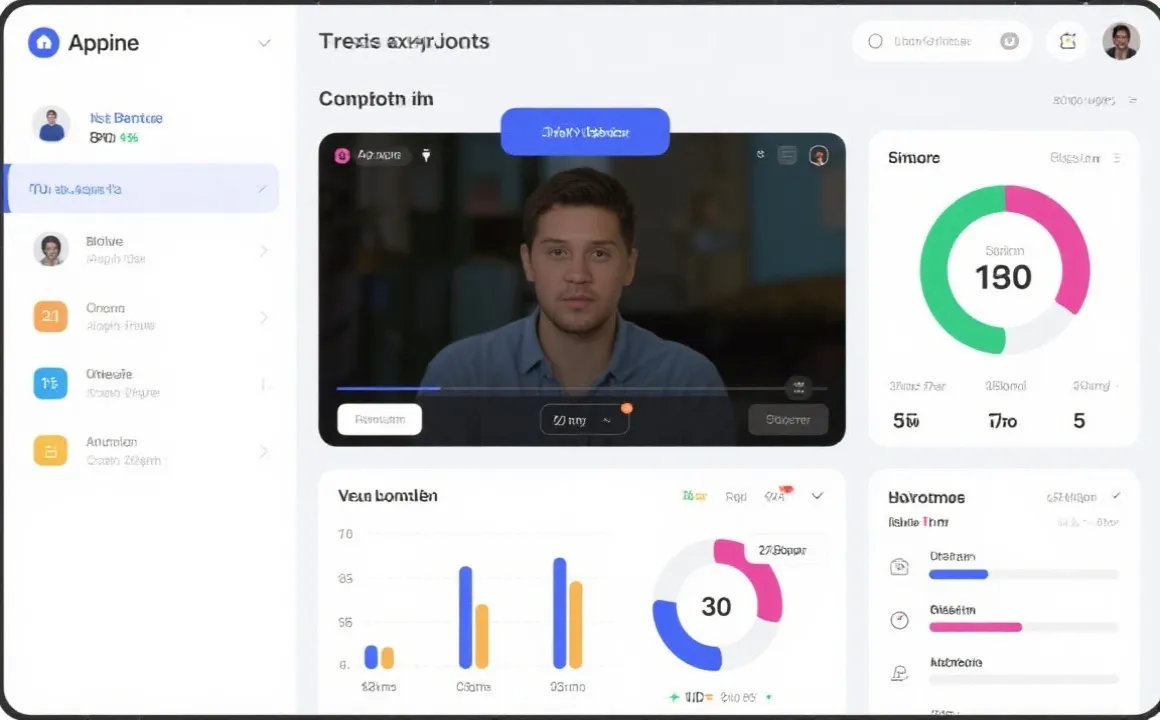Viewport: 1160px width, 720px height.
Task: Click the microphone icon in video header
Action: [426, 155]
